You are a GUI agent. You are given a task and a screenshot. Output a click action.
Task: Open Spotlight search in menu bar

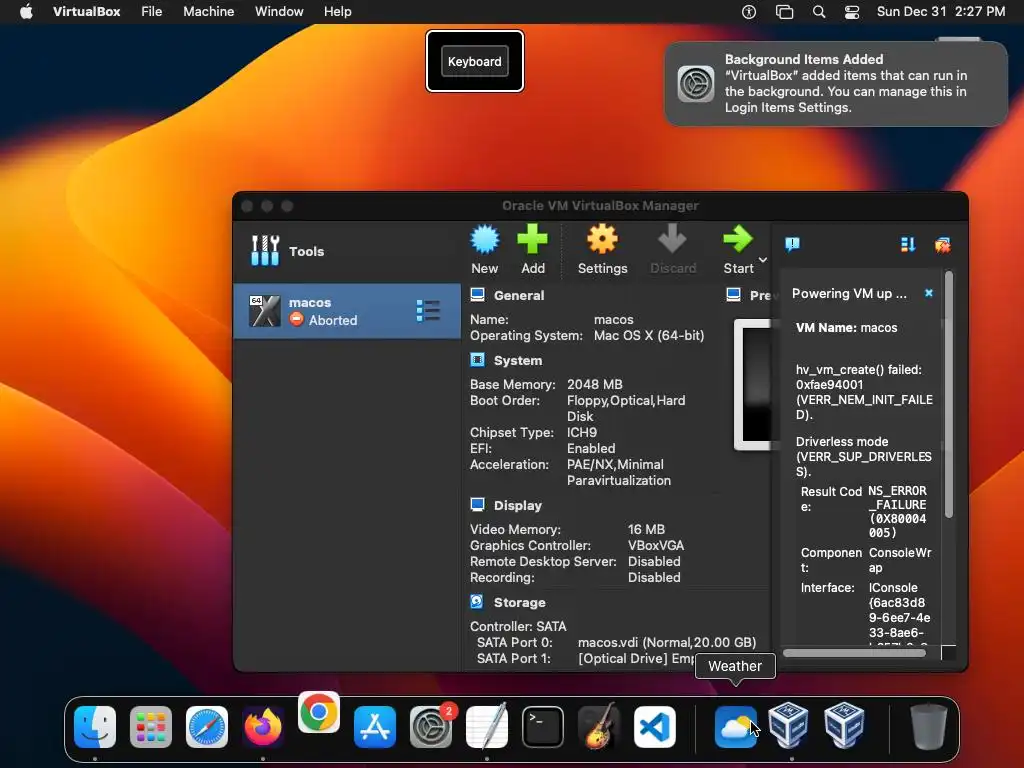click(819, 12)
